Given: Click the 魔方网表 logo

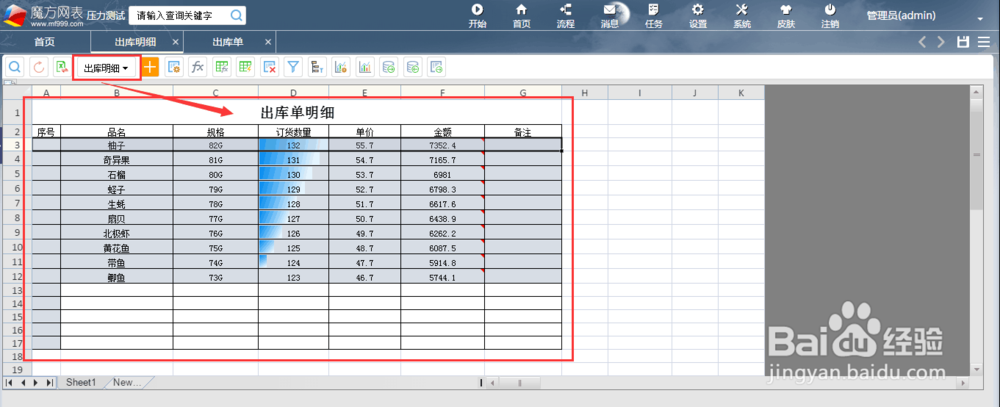Looking at the screenshot, I should click(x=43, y=15).
